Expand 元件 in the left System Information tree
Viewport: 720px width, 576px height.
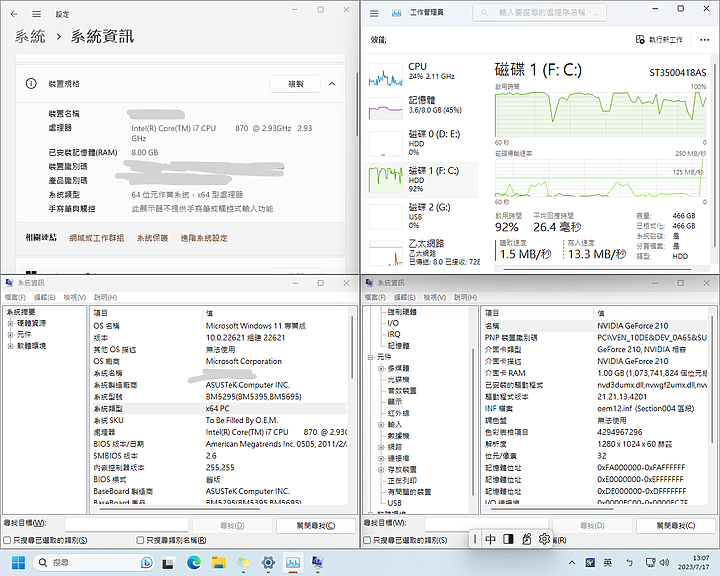click(10, 334)
